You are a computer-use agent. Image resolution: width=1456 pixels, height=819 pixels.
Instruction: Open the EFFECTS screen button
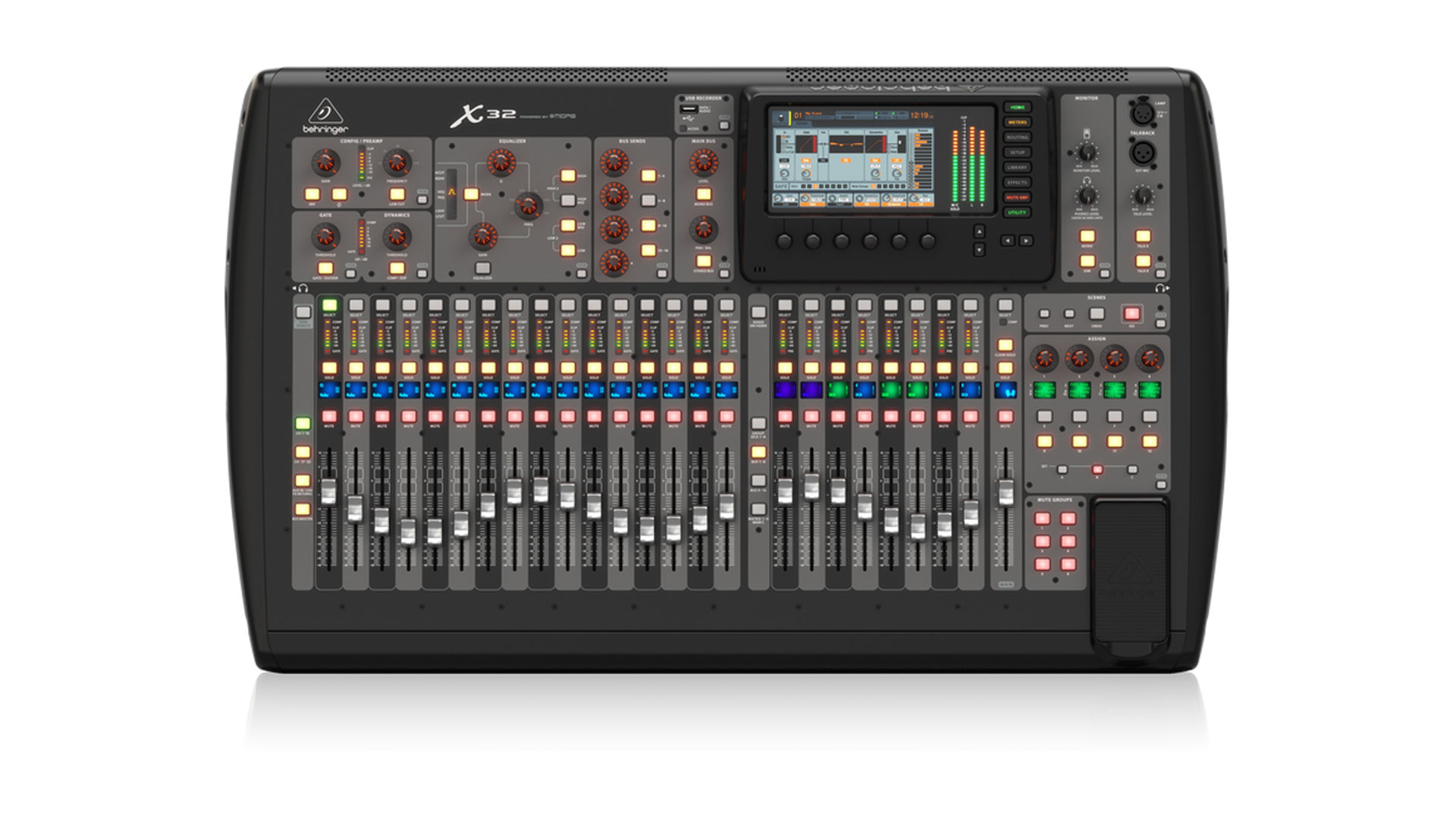[1017, 182]
